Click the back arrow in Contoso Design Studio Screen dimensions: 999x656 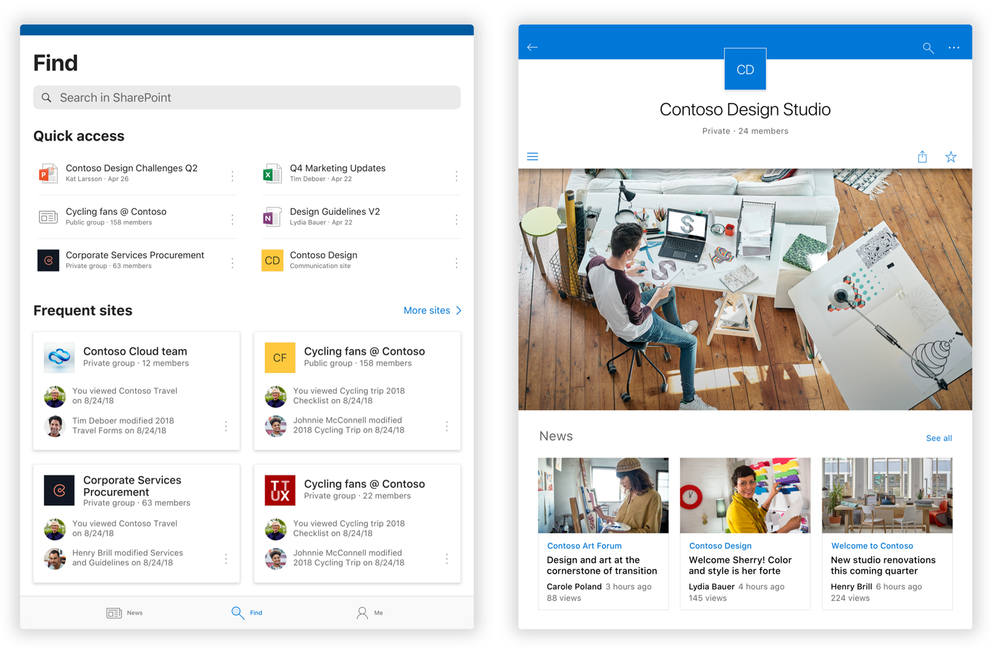click(x=533, y=47)
